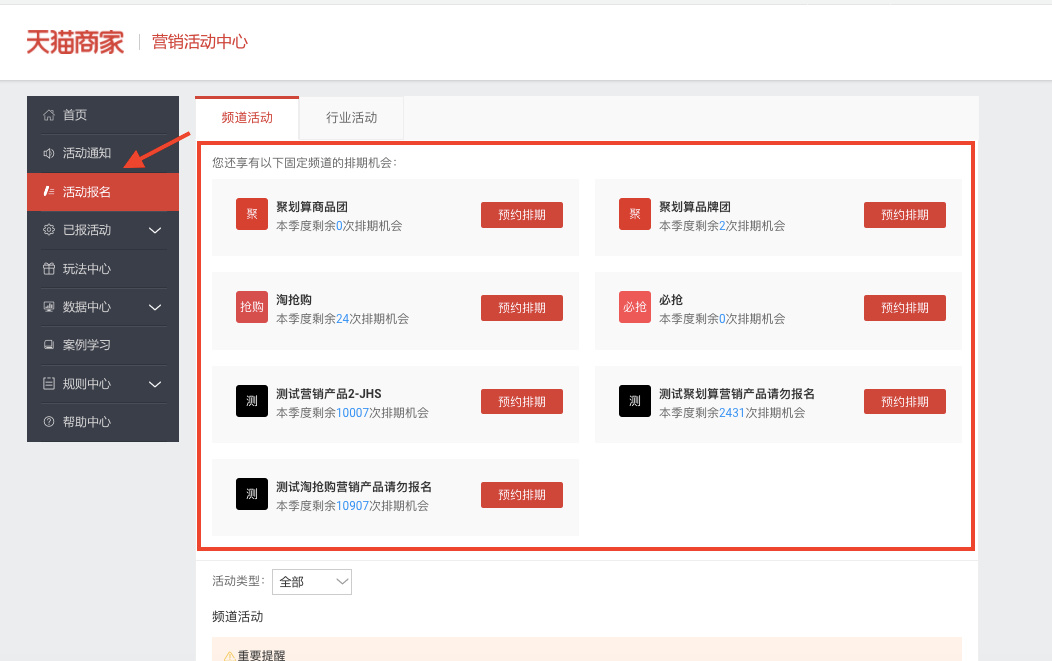Click the chart monitor icon beside 数据中心
This screenshot has width=1052, height=661.
coord(49,307)
